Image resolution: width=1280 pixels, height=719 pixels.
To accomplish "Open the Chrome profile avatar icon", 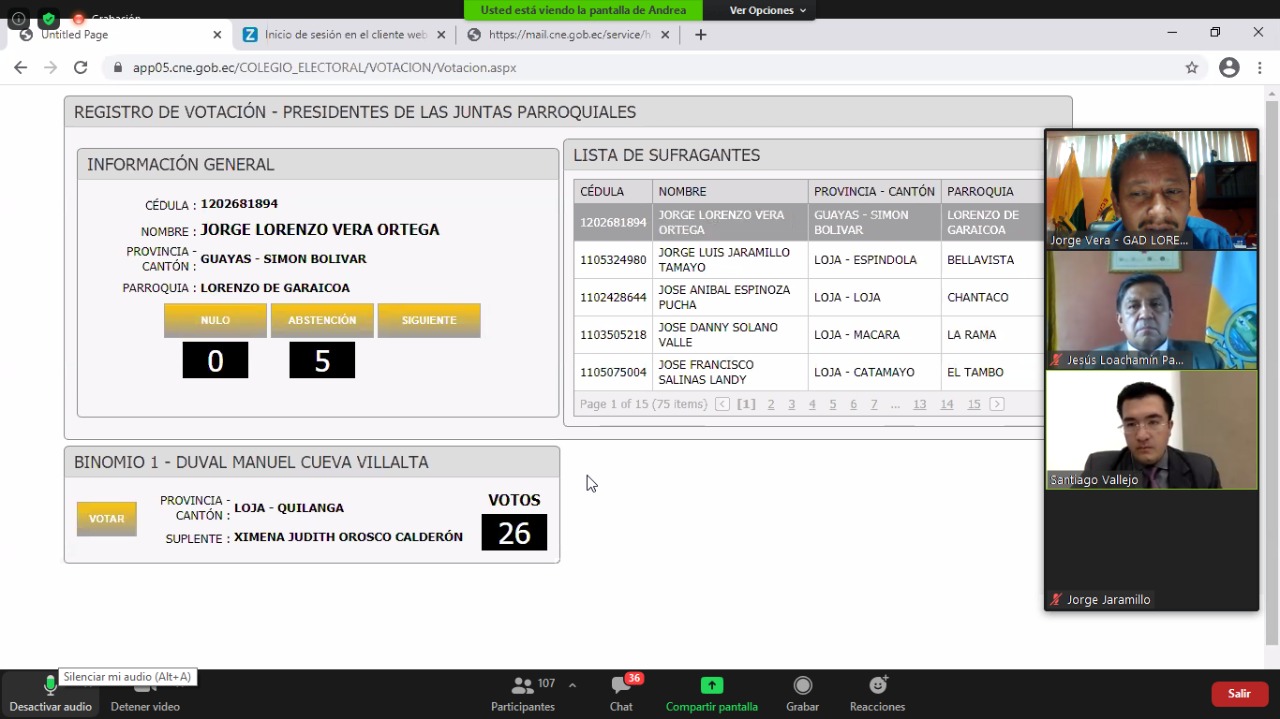I will [1229, 68].
